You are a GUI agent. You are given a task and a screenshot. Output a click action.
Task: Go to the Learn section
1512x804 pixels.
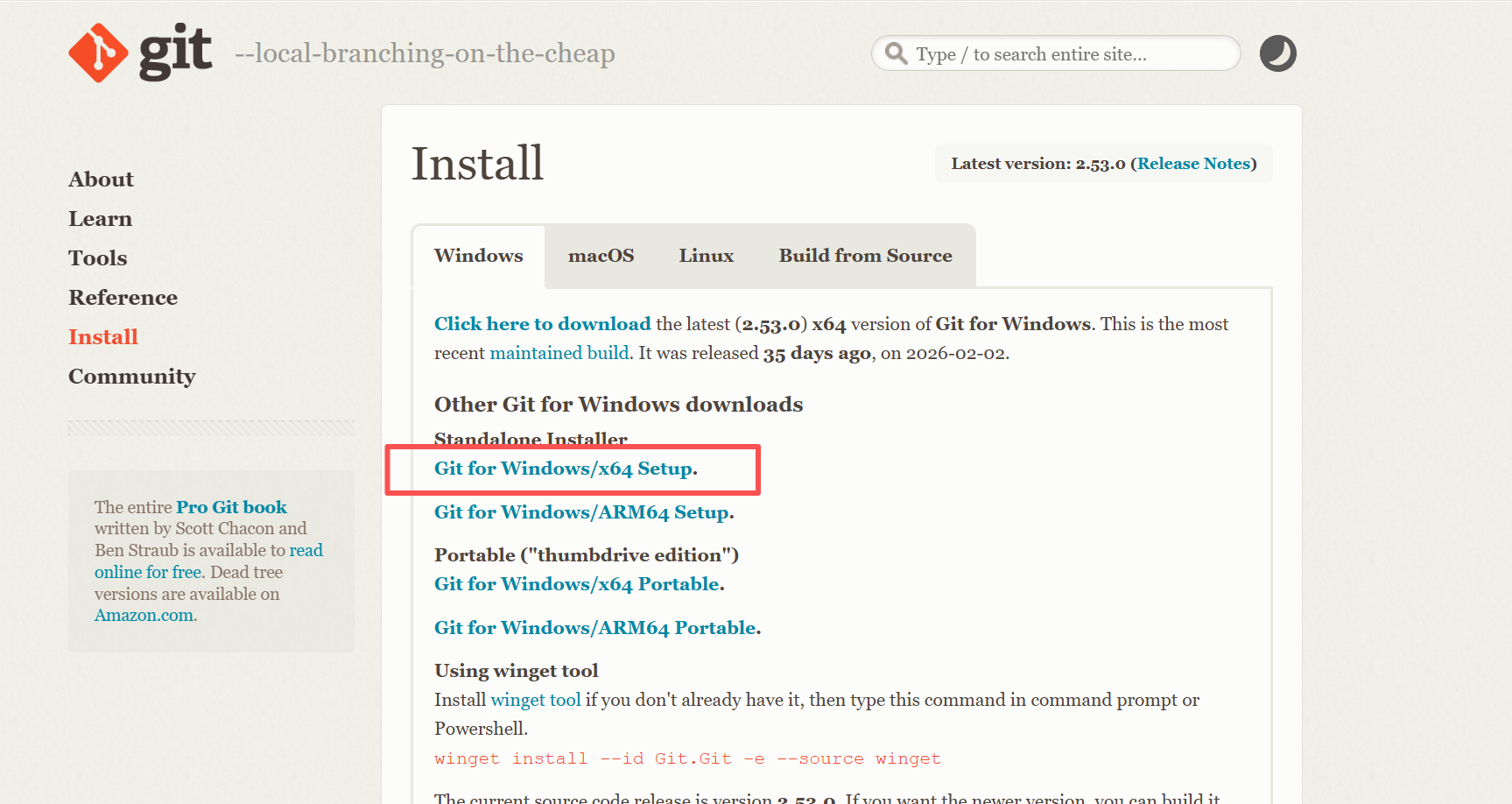(100, 219)
